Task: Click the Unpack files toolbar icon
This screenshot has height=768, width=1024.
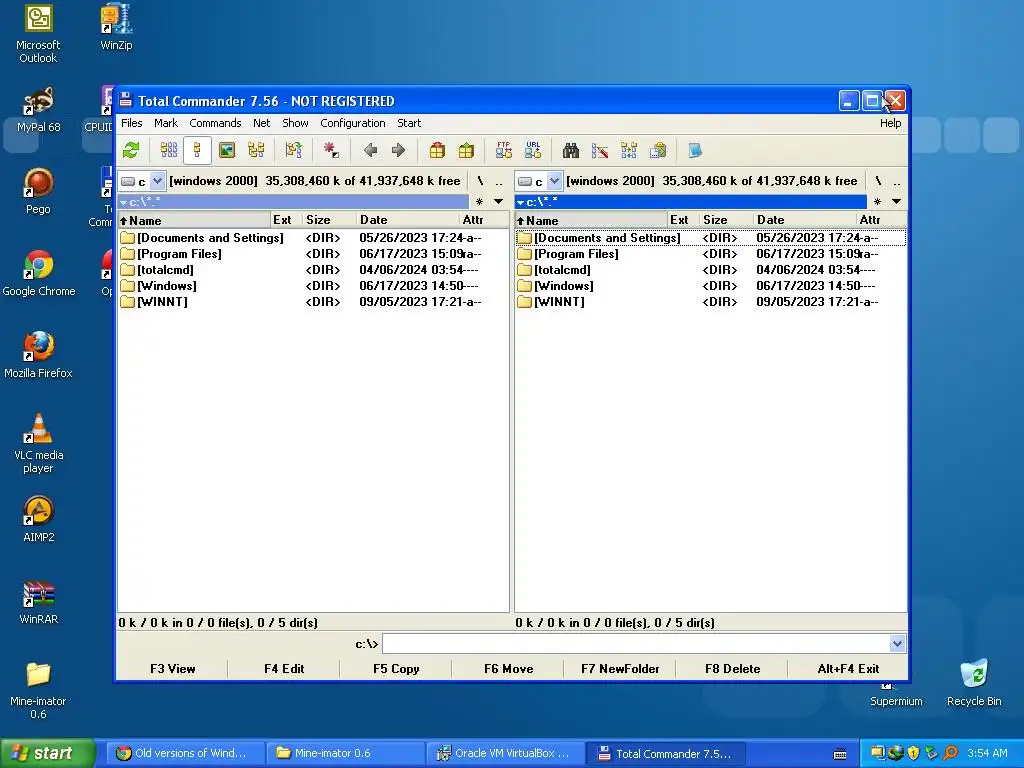Action: (x=466, y=151)
